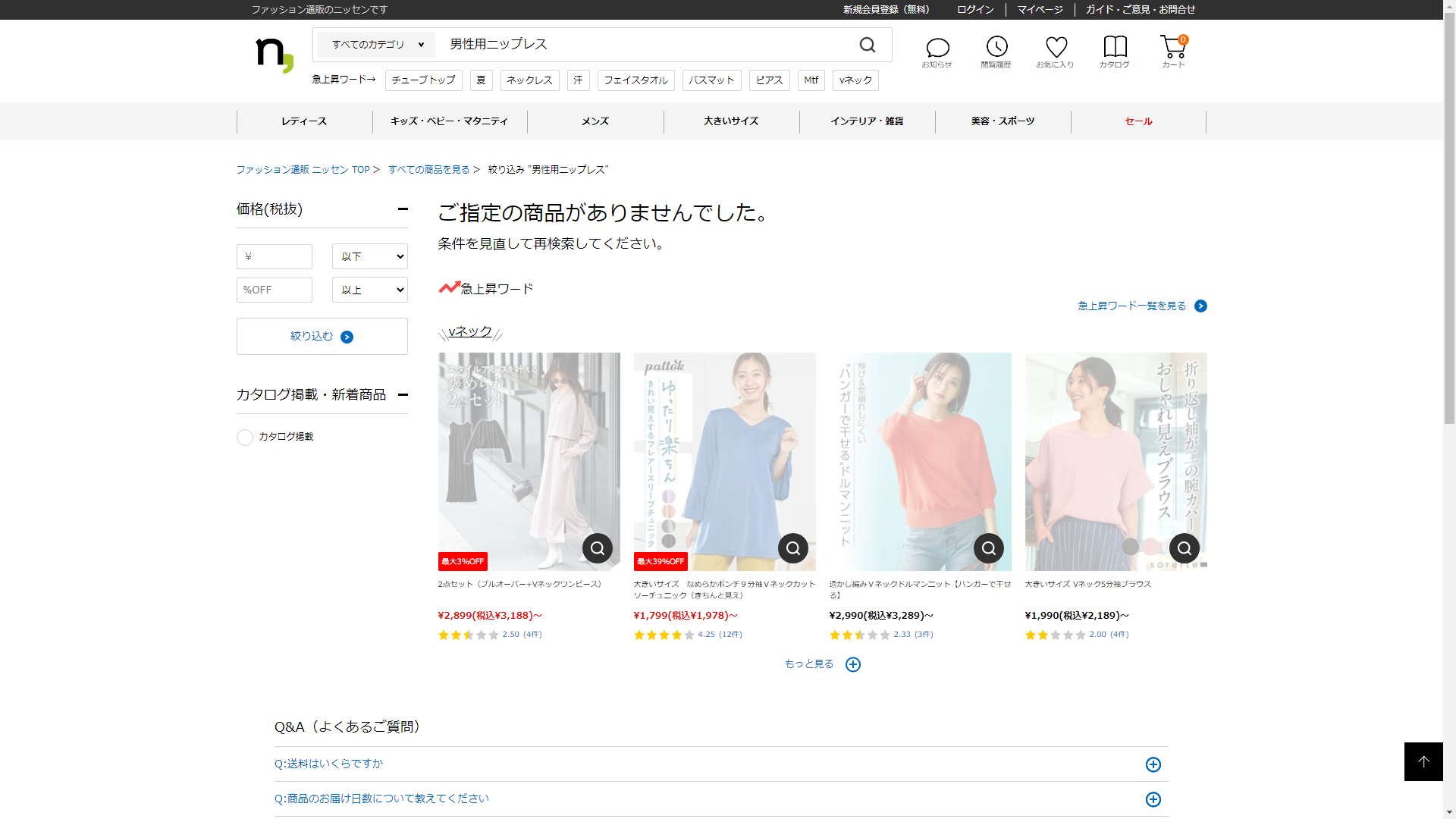The height and width of the screenshot is (819, 1456).
Task: Click the Nissen logo
Action: click(x=275, y=55)
